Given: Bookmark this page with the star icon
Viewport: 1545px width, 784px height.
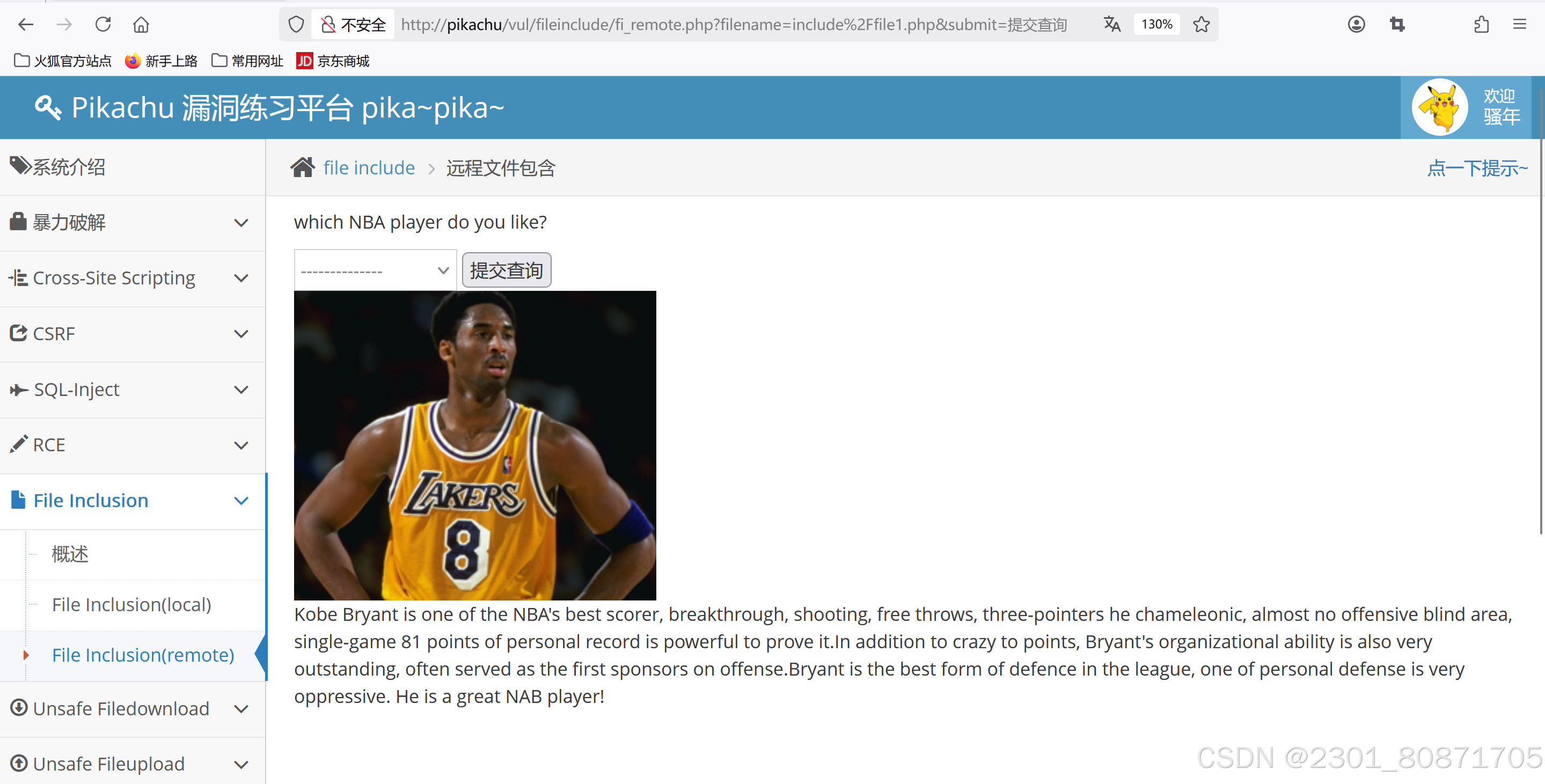Looking at the screenshot, I should 1200,25.
